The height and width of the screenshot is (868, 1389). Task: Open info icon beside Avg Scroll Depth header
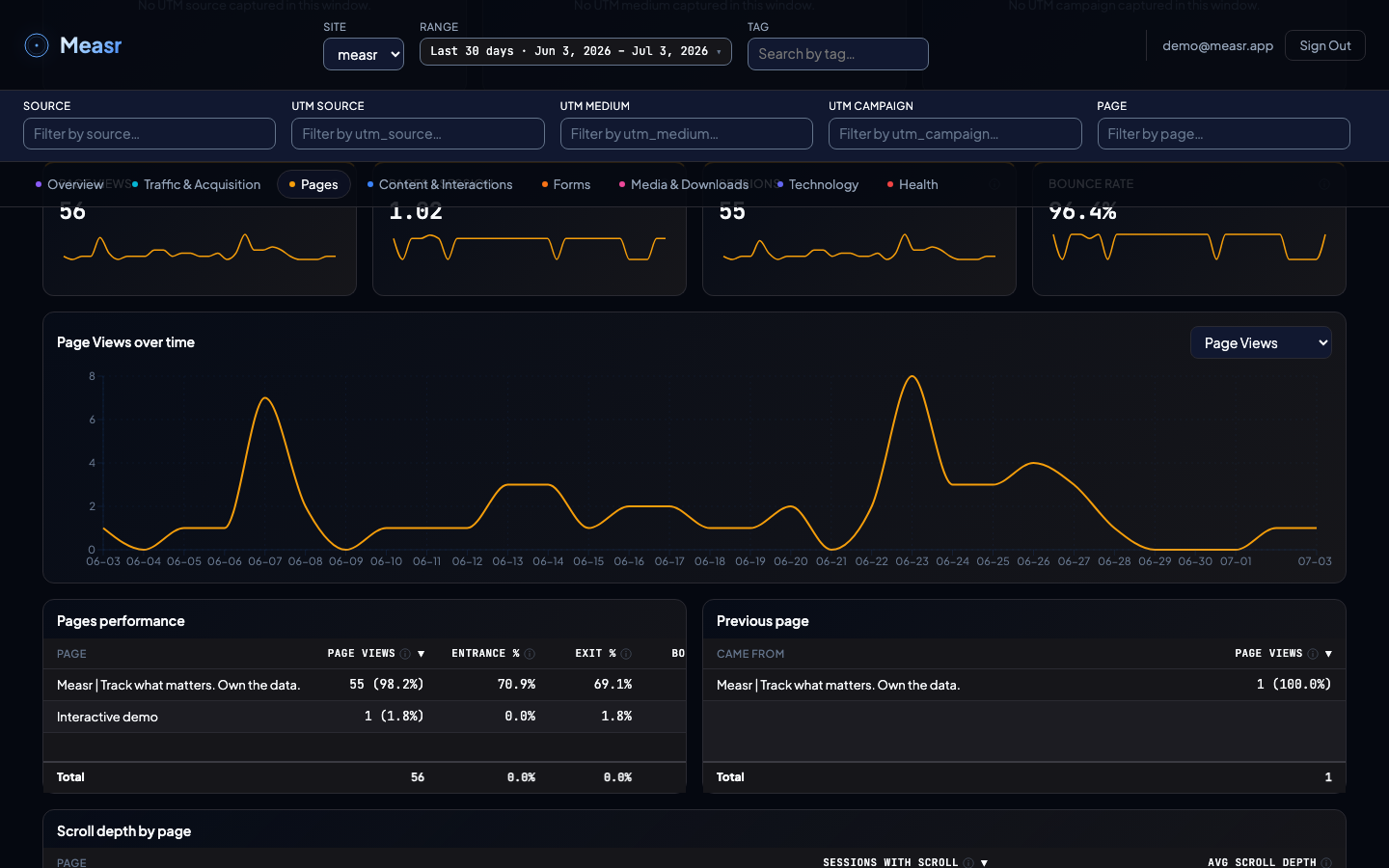click(x=1326, y=862)
